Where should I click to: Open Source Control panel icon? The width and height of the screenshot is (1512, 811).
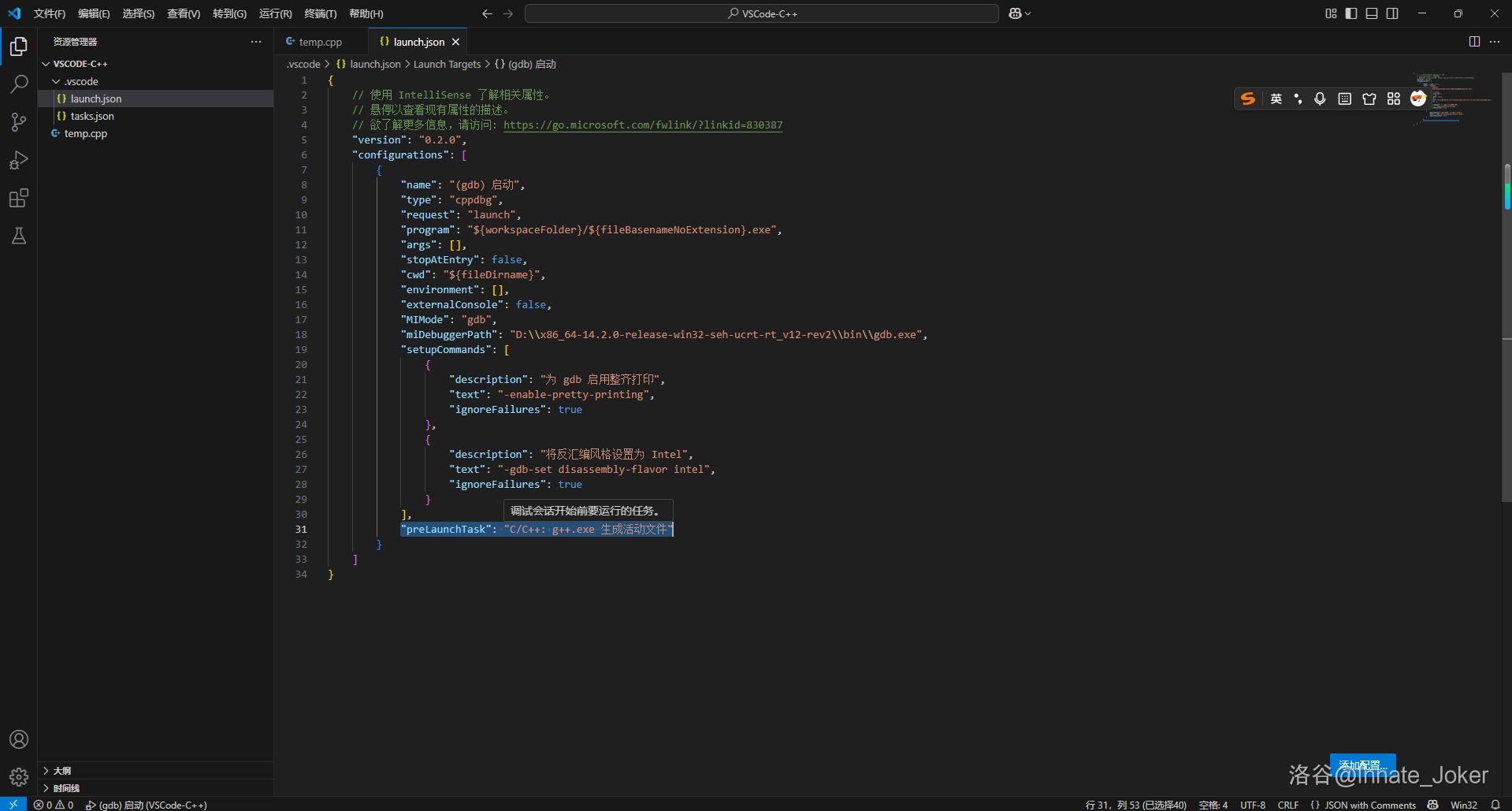(x=19, y=122)
